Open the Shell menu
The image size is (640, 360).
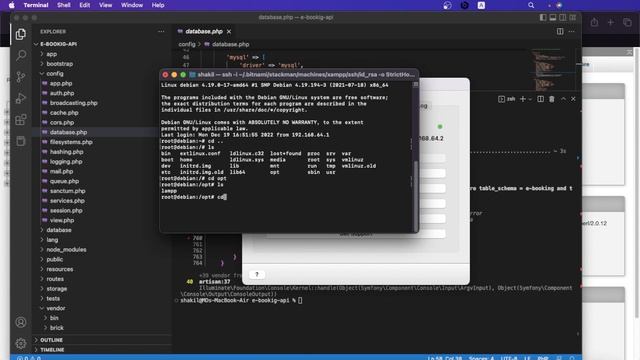coord(64,5)
